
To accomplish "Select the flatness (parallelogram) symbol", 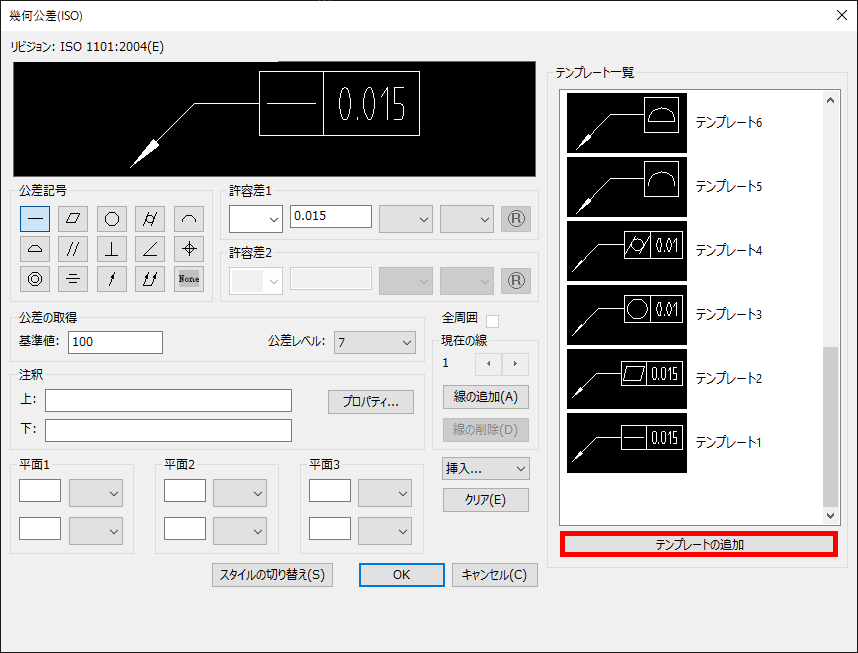I will pyautogui.click(x=73, y=218).
